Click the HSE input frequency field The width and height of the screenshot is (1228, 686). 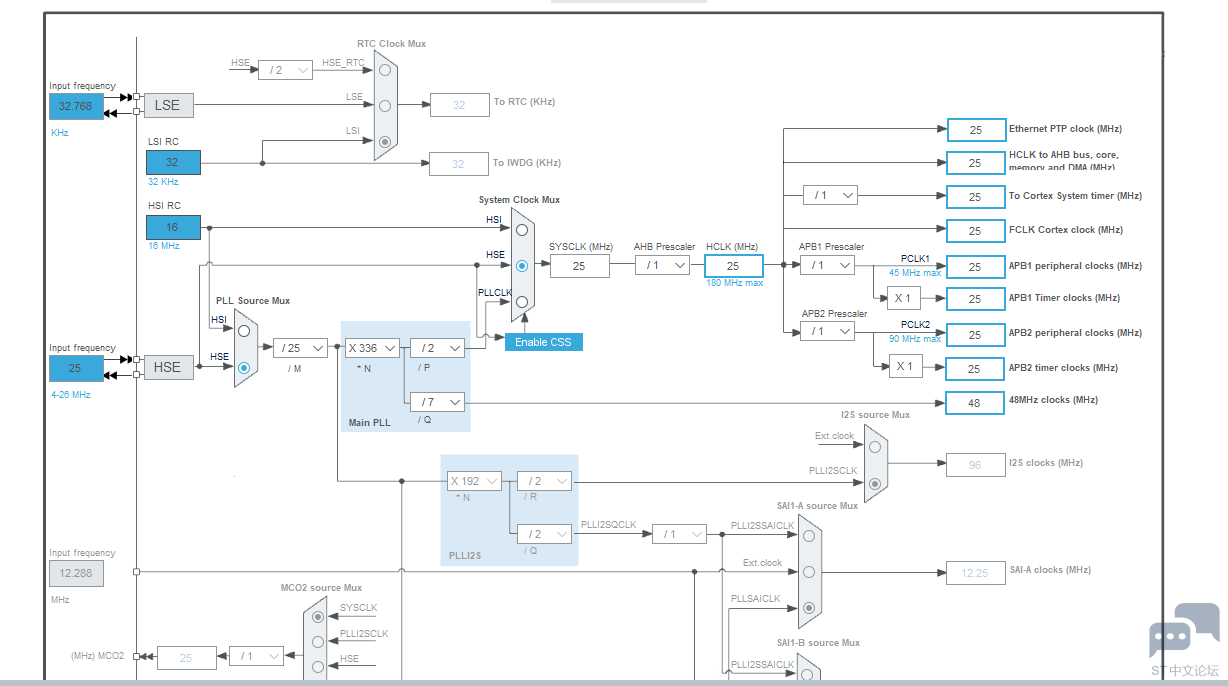pyautogui.click(x=76, y=368)
